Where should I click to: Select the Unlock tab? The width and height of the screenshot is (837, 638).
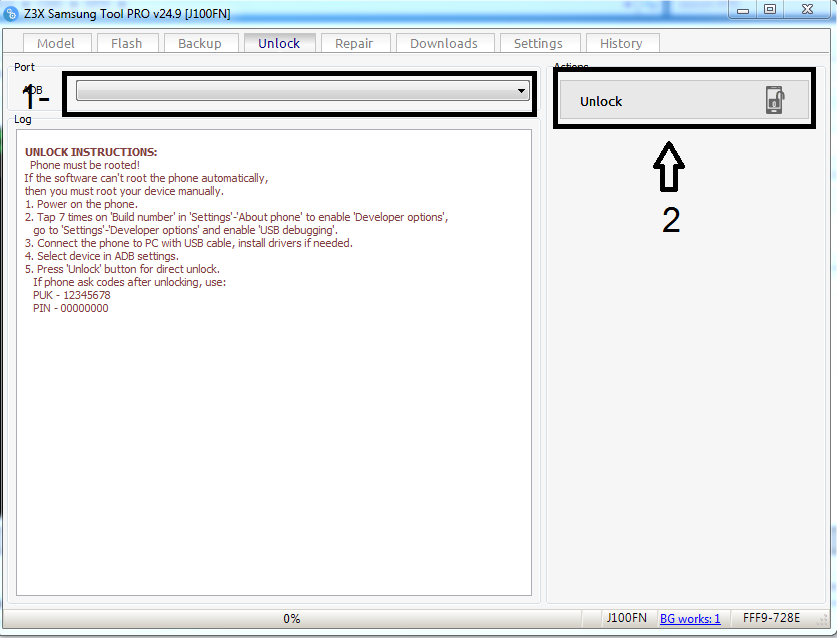pos(279,43)
